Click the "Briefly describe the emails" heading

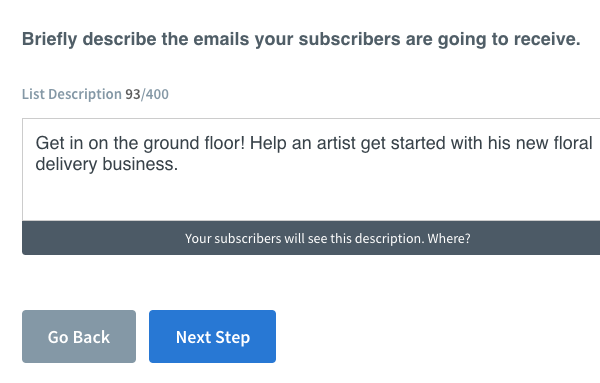[301, 39]
